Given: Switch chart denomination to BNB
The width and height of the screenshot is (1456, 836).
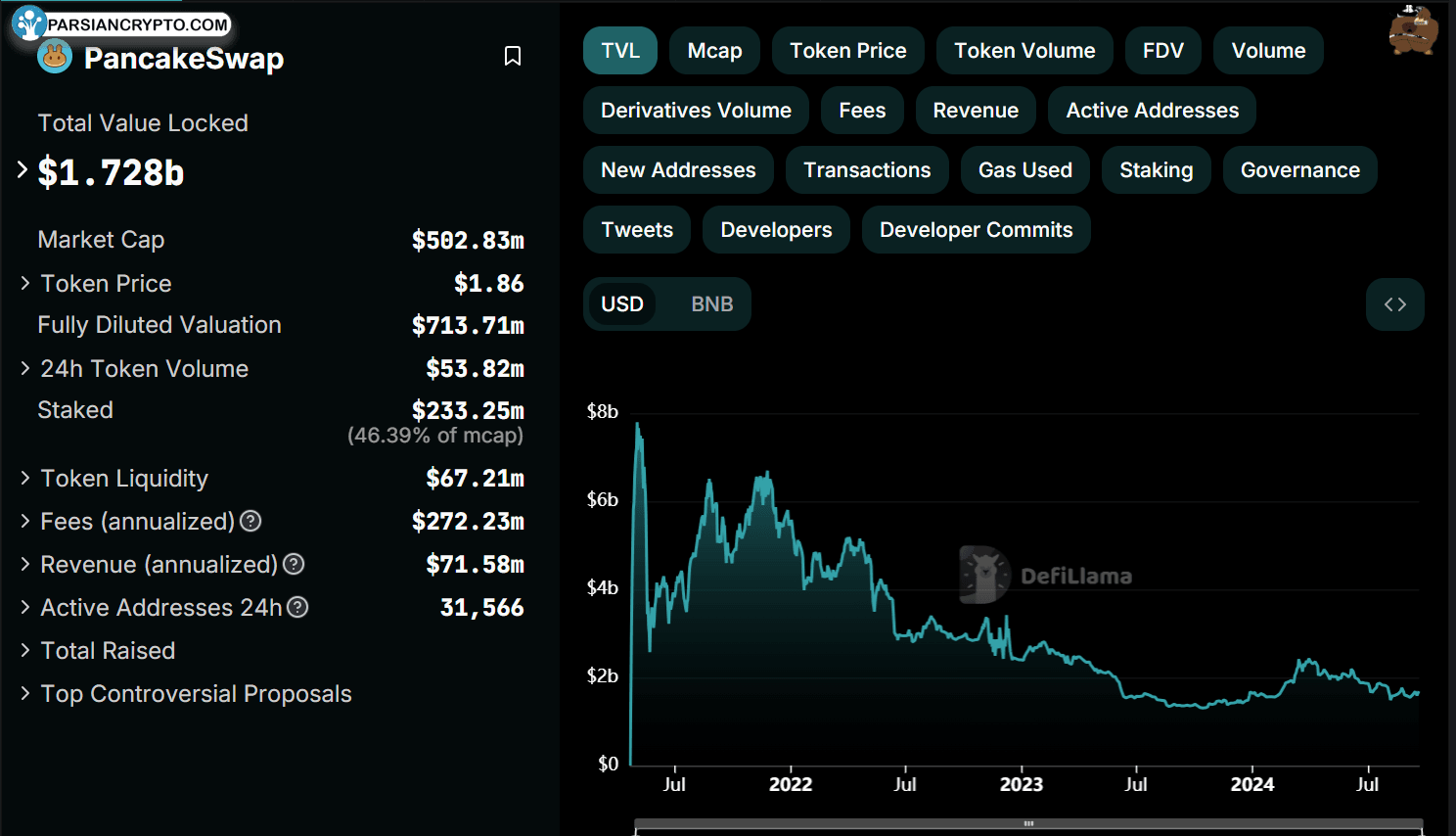Looking at the screenshot, I should (x=712, y=304).
